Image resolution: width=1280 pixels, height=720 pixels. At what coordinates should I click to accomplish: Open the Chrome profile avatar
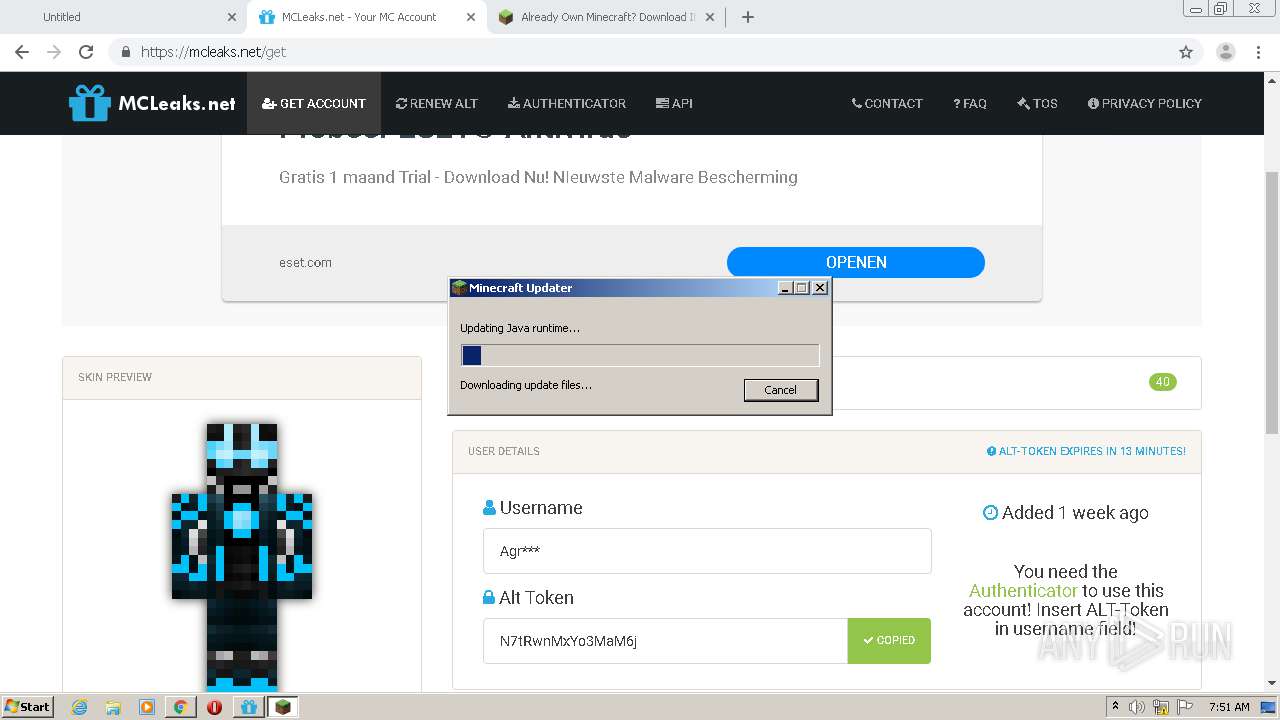pos(1225,52)
